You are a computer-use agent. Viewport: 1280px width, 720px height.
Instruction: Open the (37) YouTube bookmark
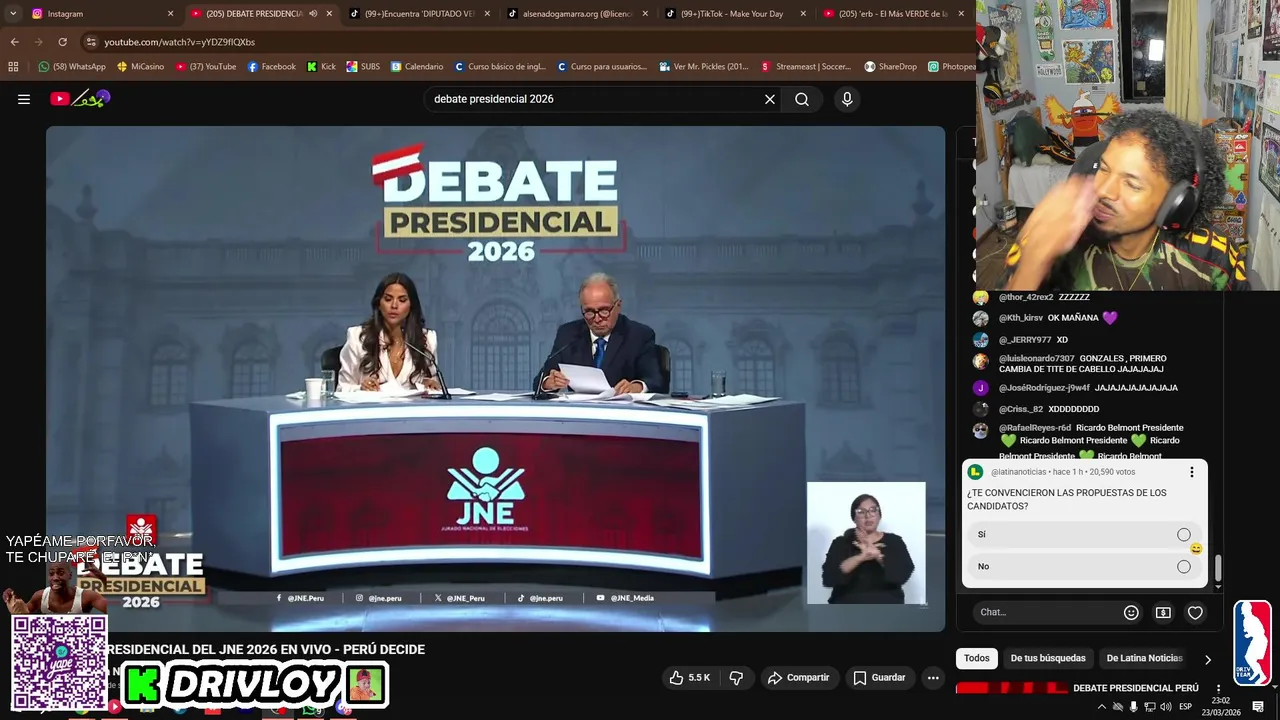pos(206,67)
